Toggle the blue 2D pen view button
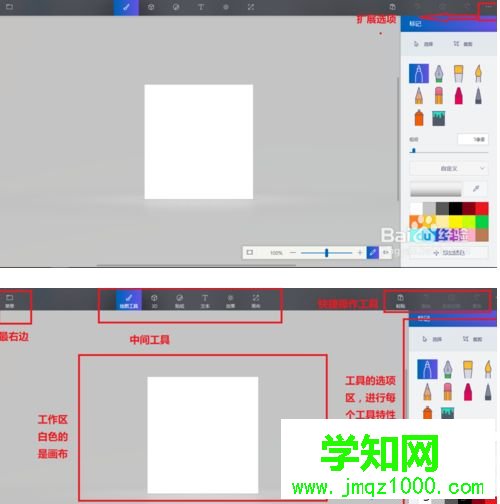 [x=372, y=253]
